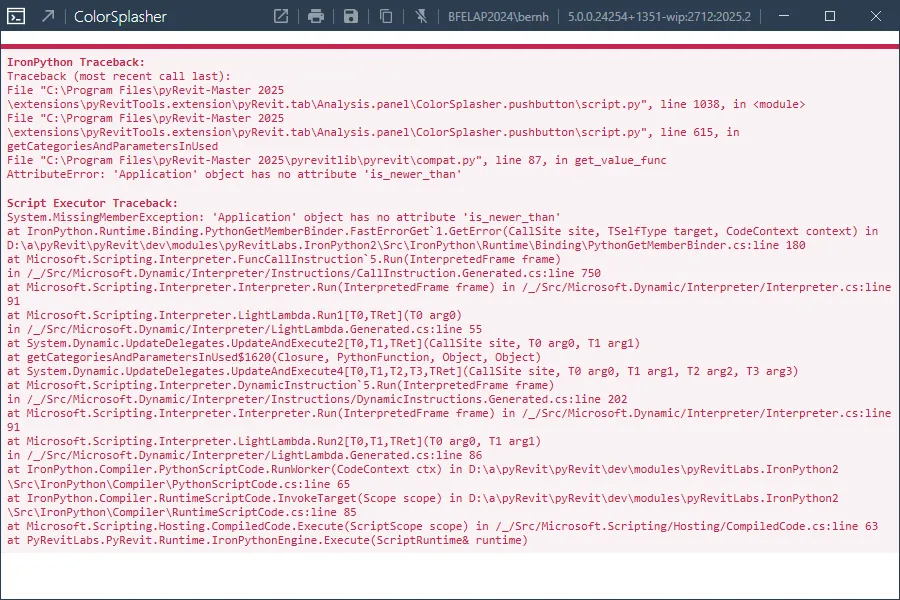The height and width of the screenshot is (600, 900).
Task: Click the line mentioning script.py line 1038
Action: point(406,104)
